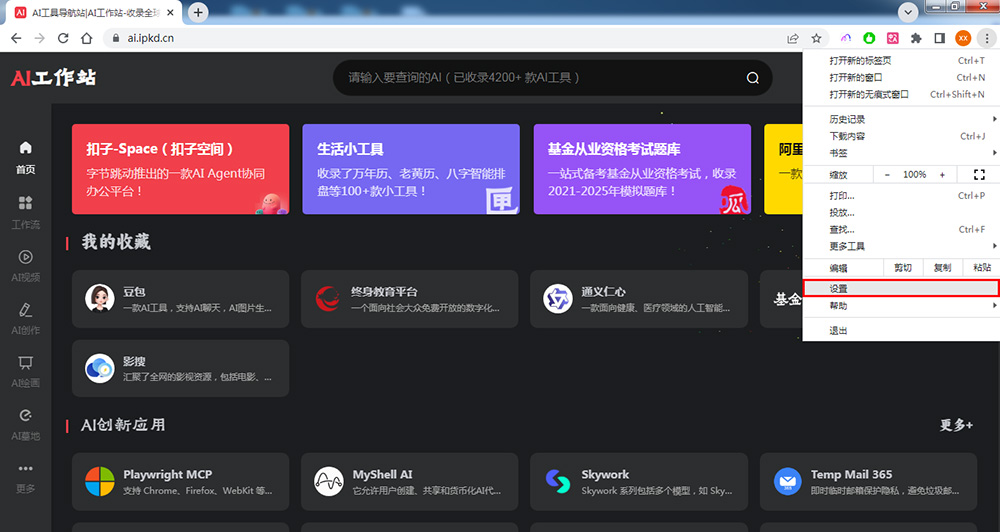Open the 基金从业资格考试题库 banner card

642,169
